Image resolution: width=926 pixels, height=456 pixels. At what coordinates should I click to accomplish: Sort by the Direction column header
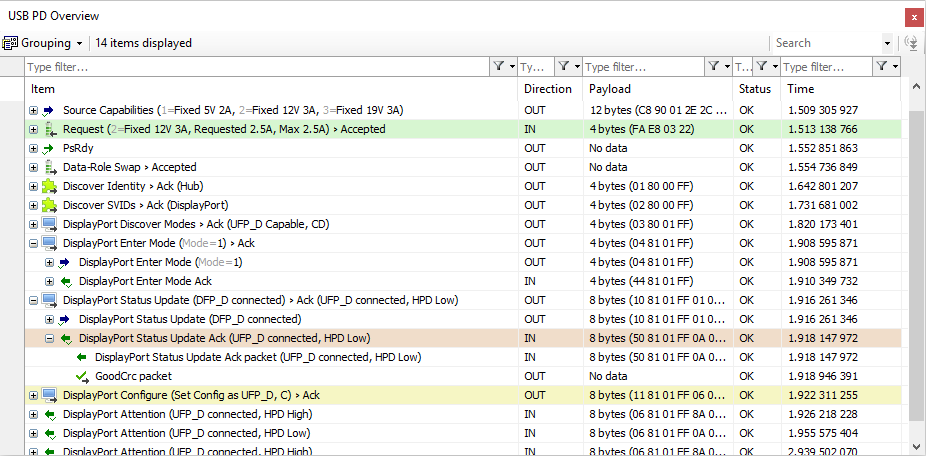[x=548, y=89]
